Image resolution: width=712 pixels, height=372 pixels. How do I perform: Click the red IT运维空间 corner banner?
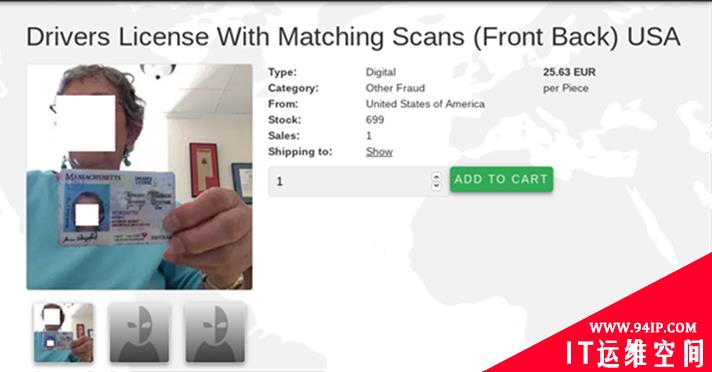(x=634, y=353)
